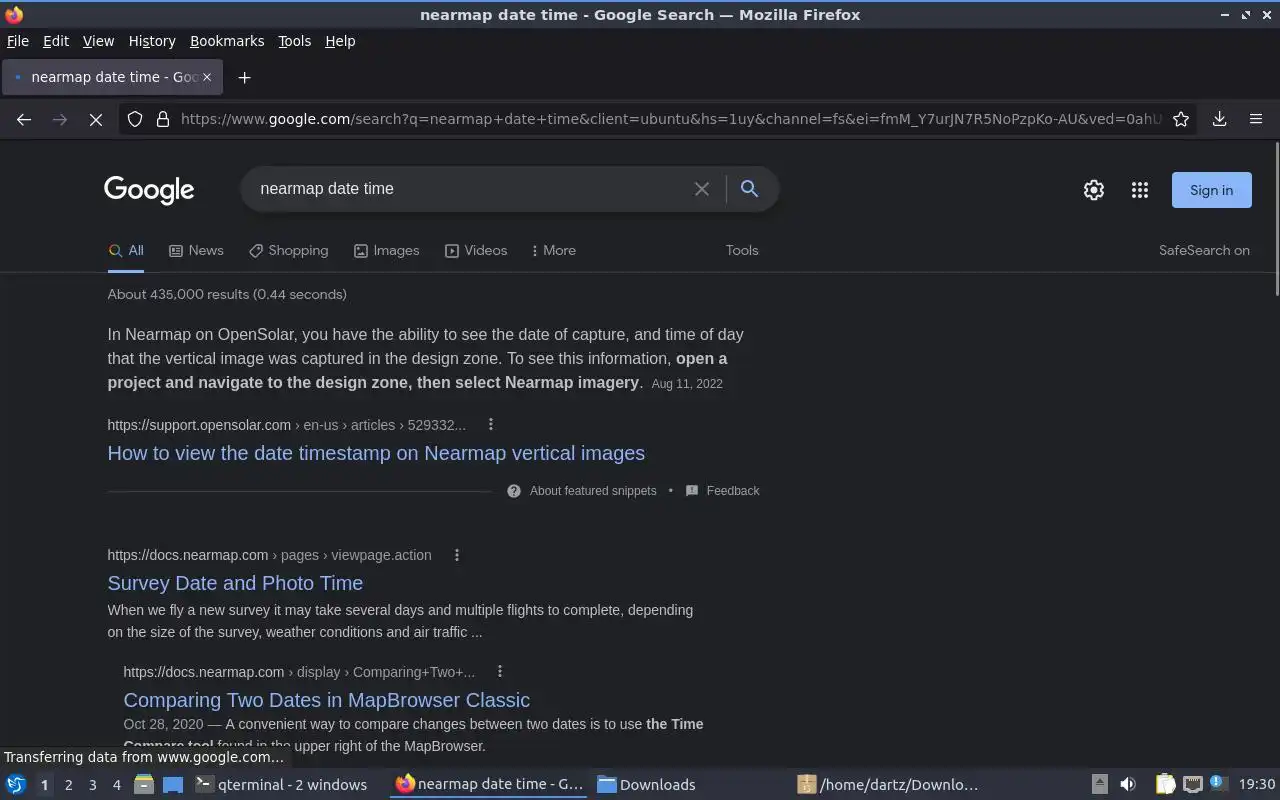Stop loading the page
The width and height of the screenshot is (1280, 800).
96,119
